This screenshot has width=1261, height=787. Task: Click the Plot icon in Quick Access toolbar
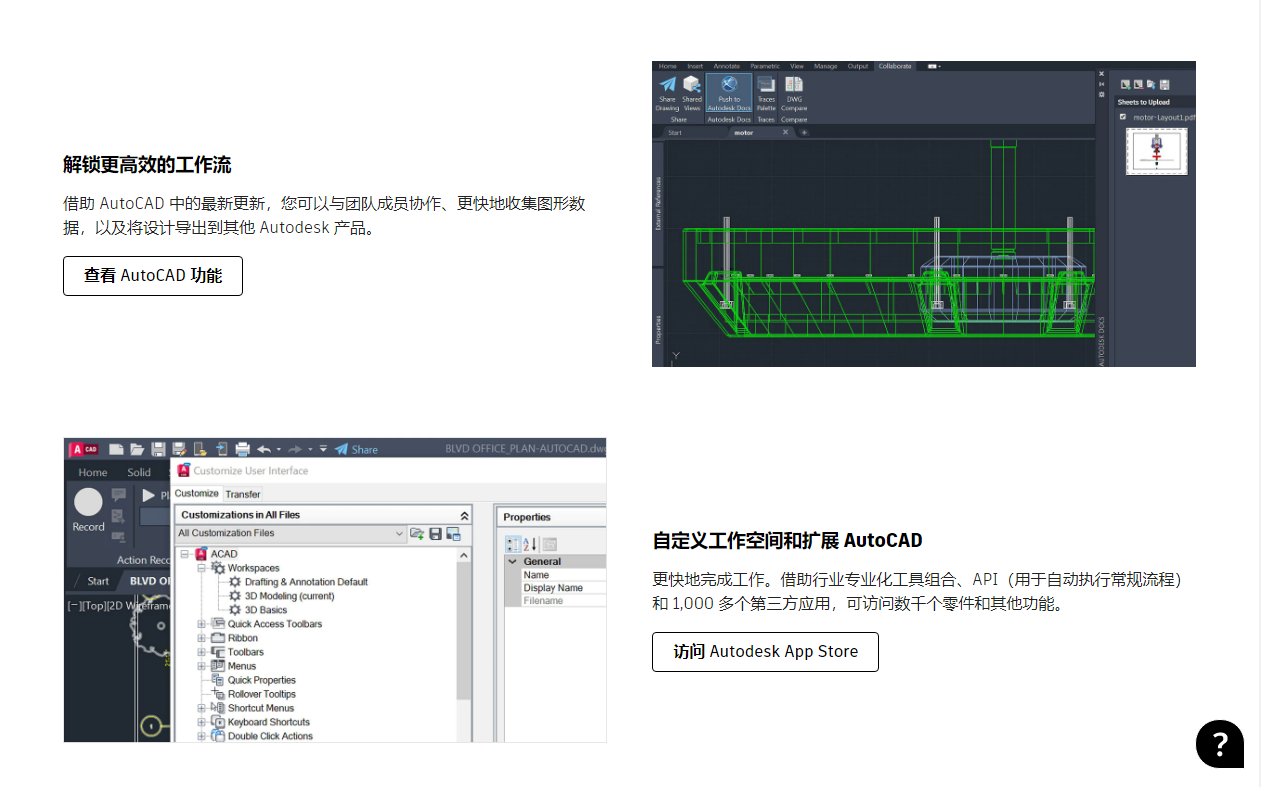[x=243, y=449]
